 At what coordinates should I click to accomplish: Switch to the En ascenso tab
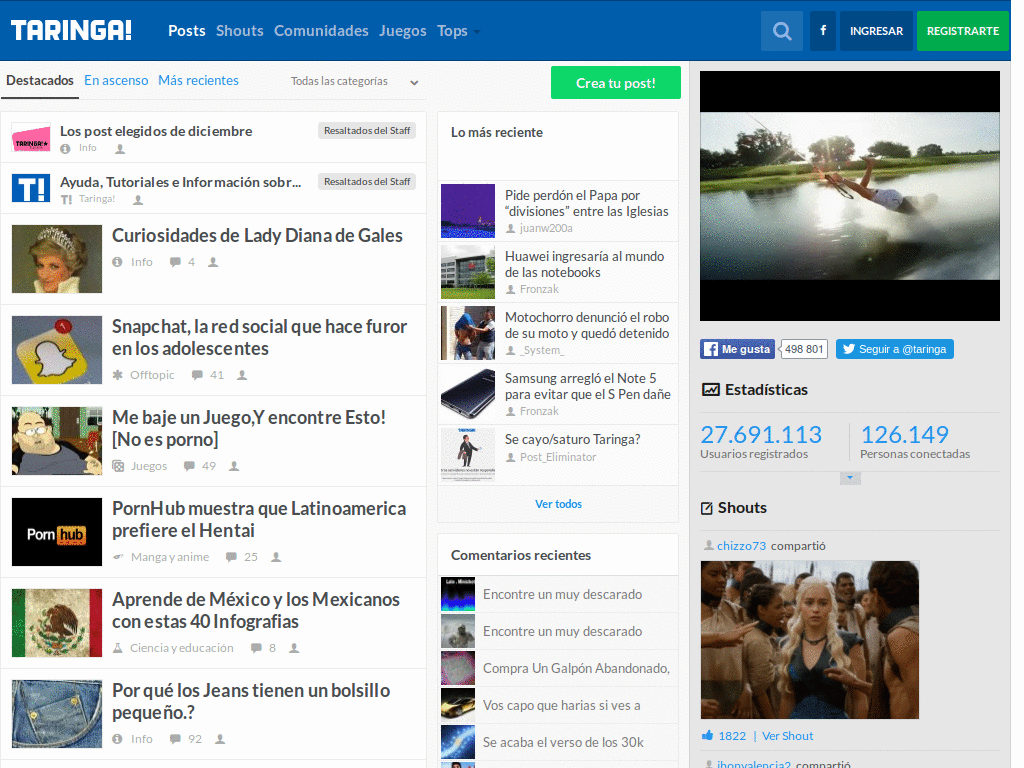(x=116, y=81)
